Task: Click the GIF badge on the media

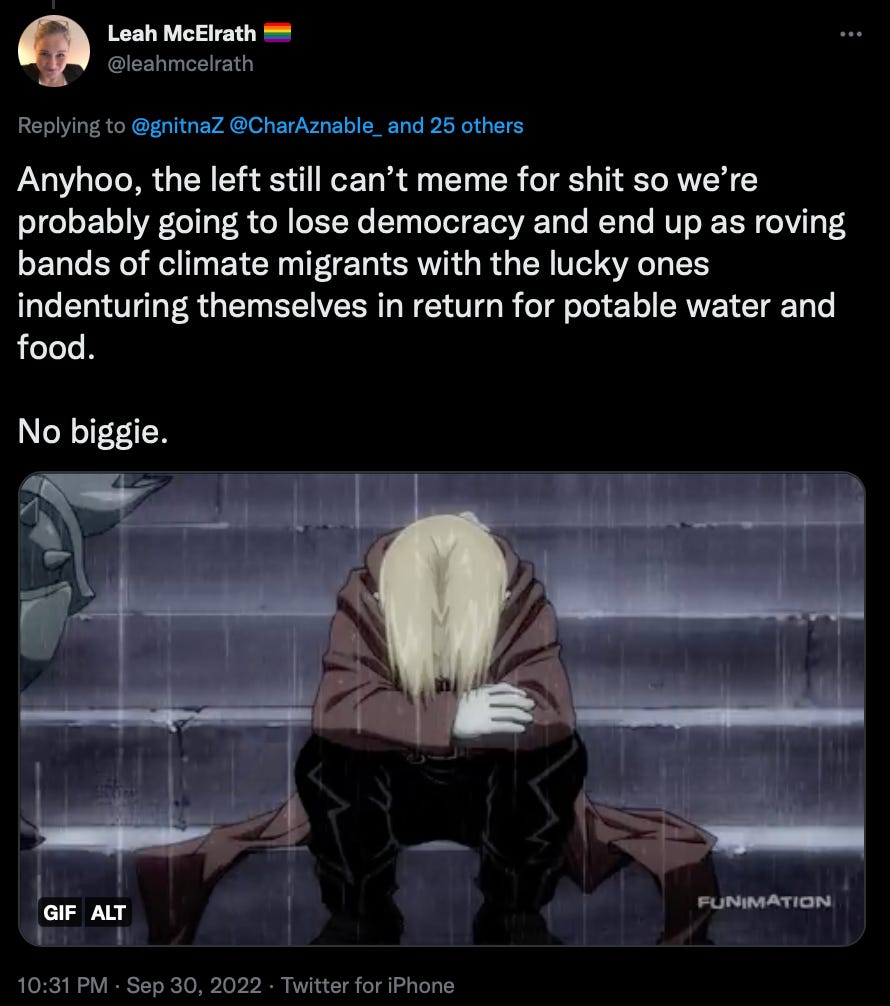Action: (60, 912)
